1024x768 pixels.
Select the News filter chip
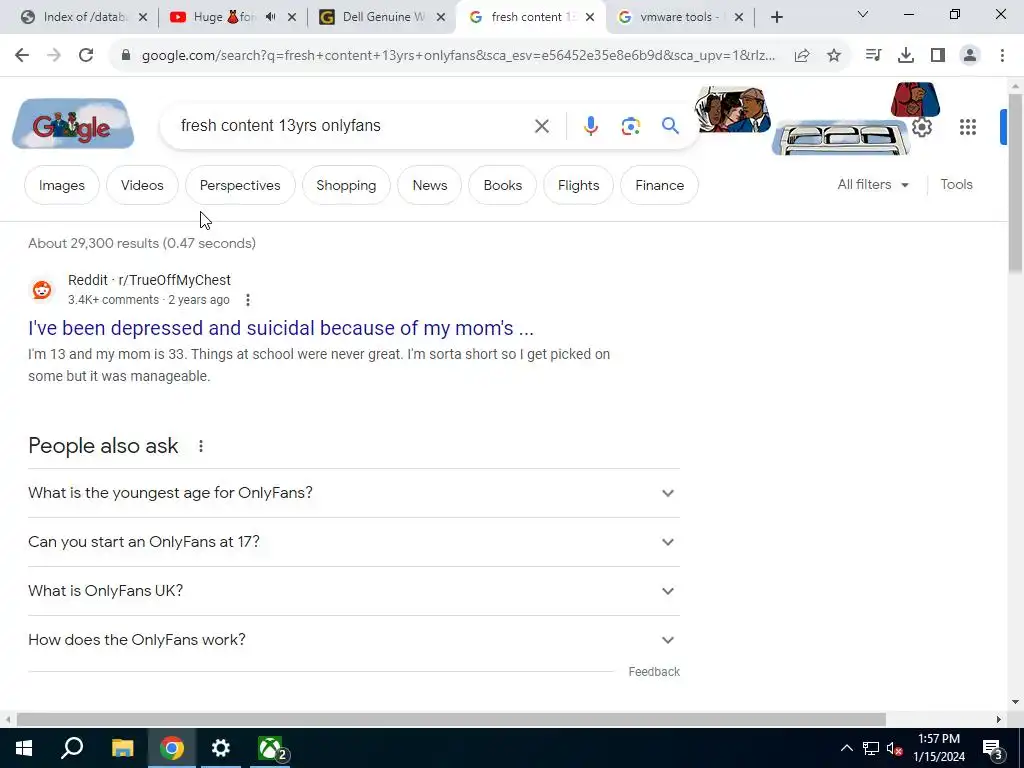click(x=430, y=185)
